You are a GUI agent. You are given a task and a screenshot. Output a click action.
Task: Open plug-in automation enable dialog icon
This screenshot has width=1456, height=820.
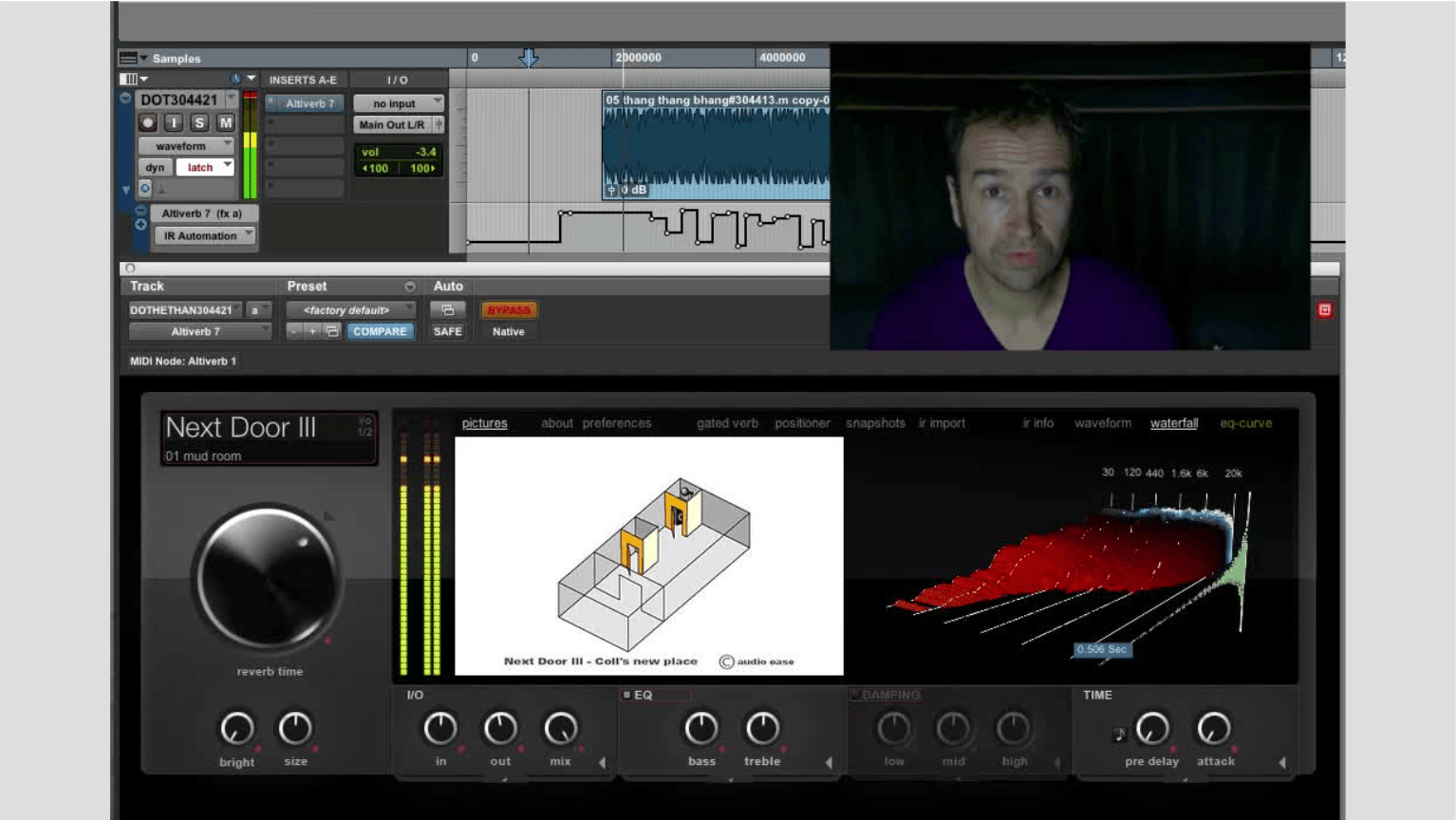pos(447,310)
